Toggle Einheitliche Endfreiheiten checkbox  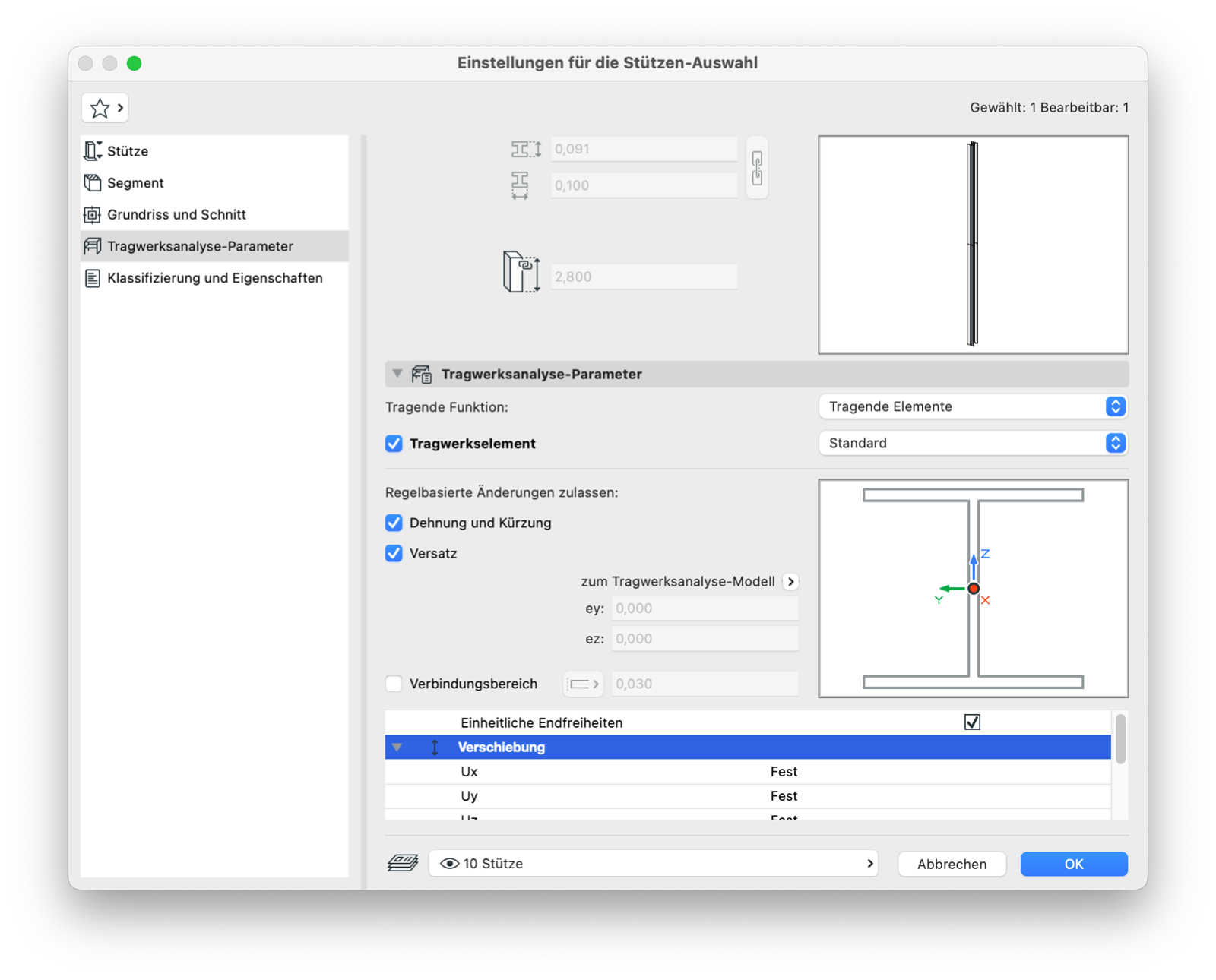[972, 722]
